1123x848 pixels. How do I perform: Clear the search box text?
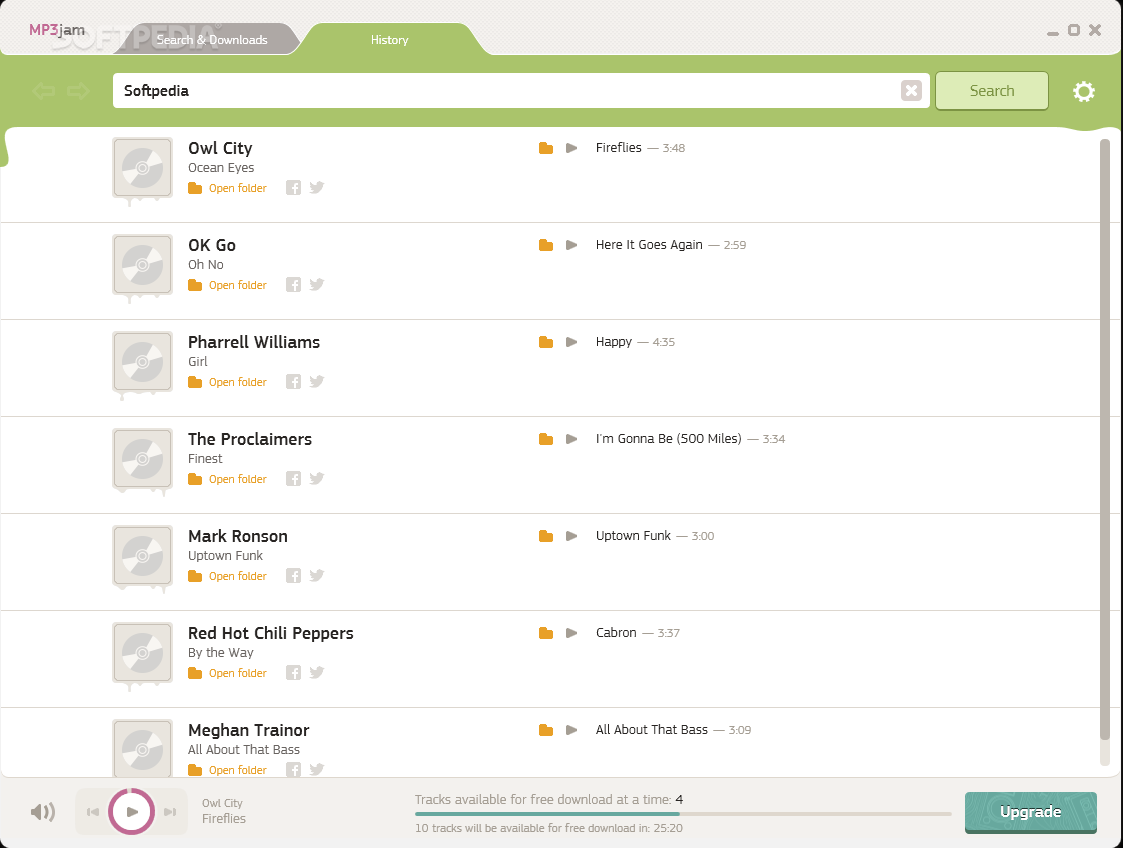(911, 91)
